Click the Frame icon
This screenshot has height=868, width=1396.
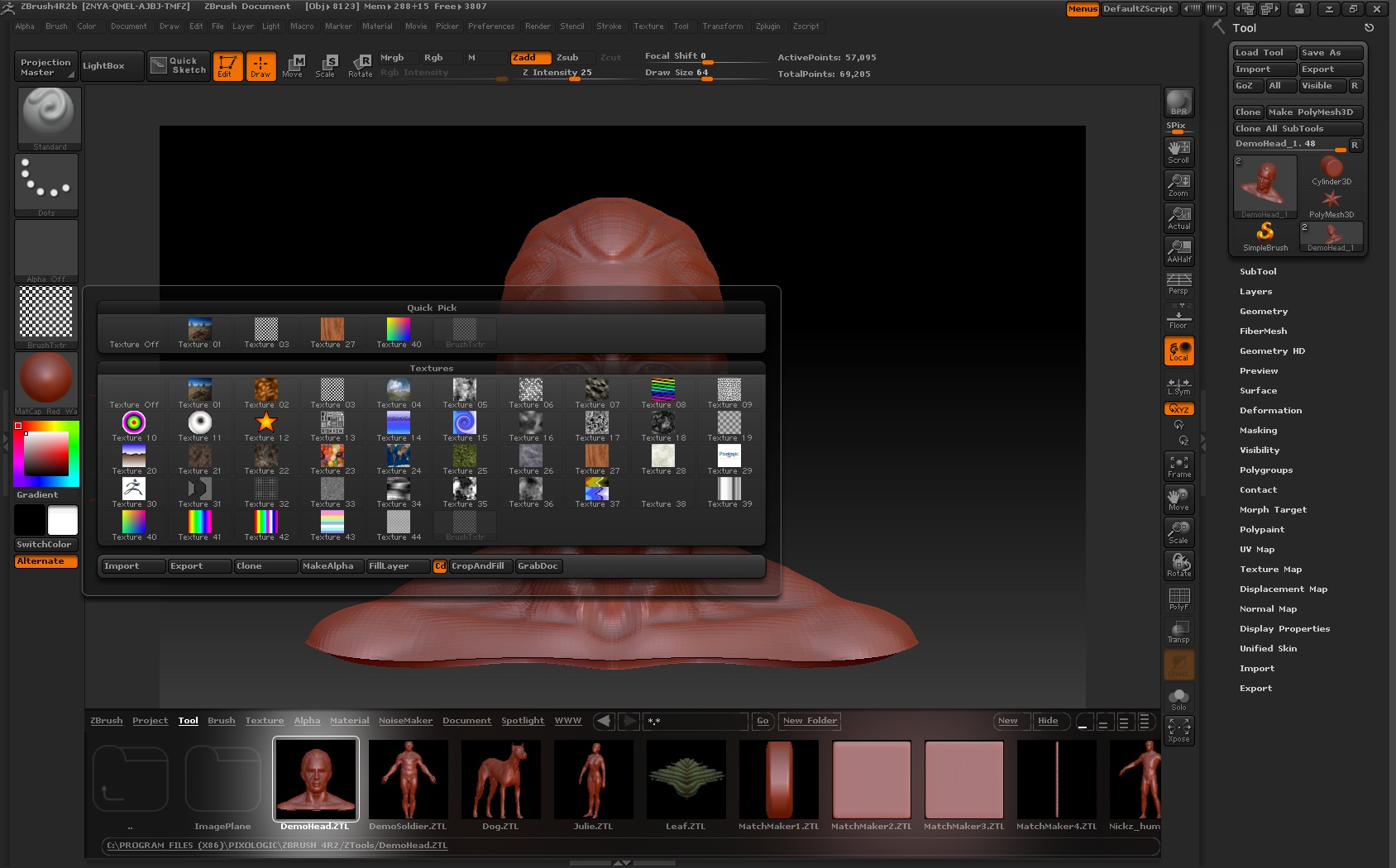[1179, 465]
